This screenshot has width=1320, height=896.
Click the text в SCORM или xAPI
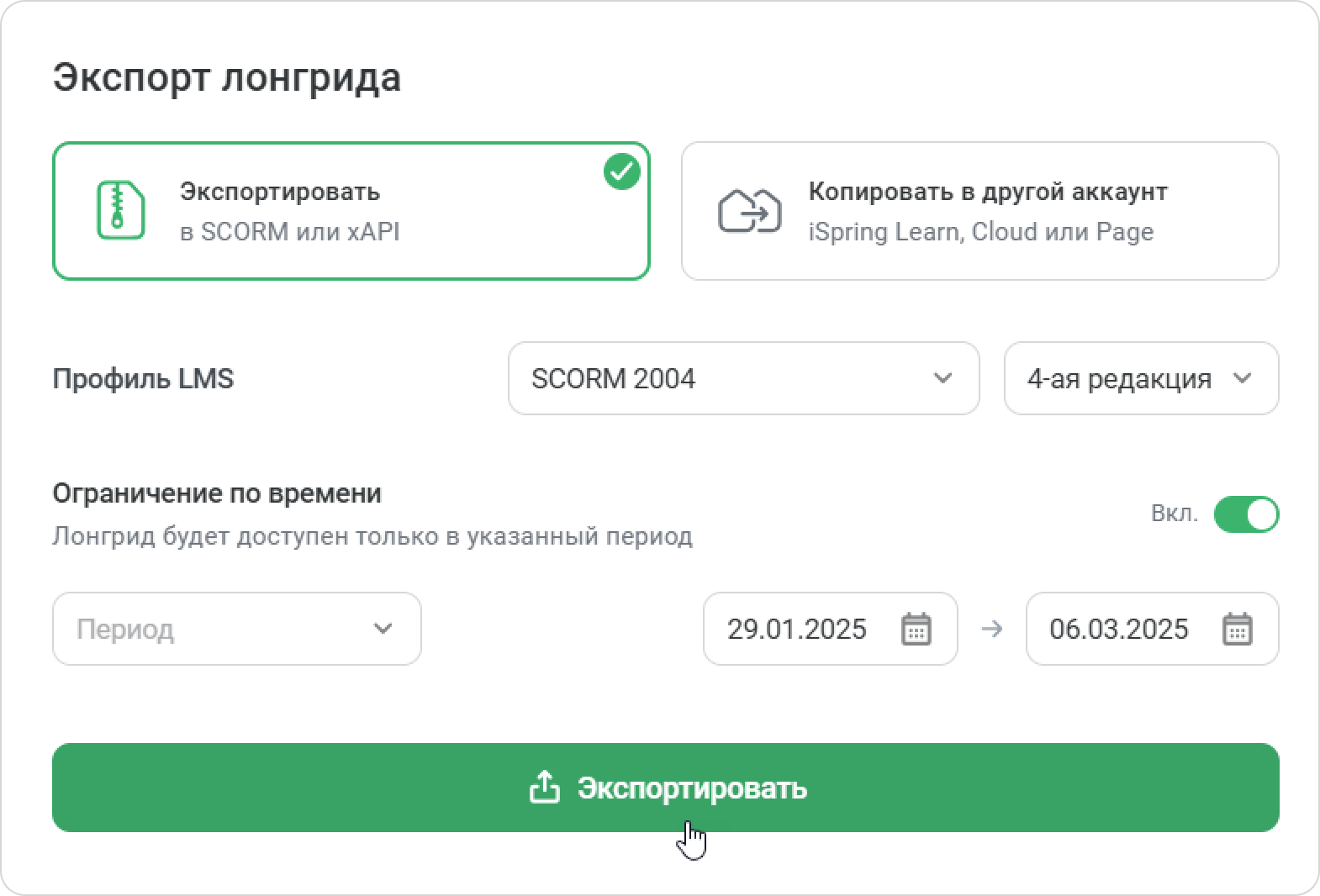[x=290, y=232]
